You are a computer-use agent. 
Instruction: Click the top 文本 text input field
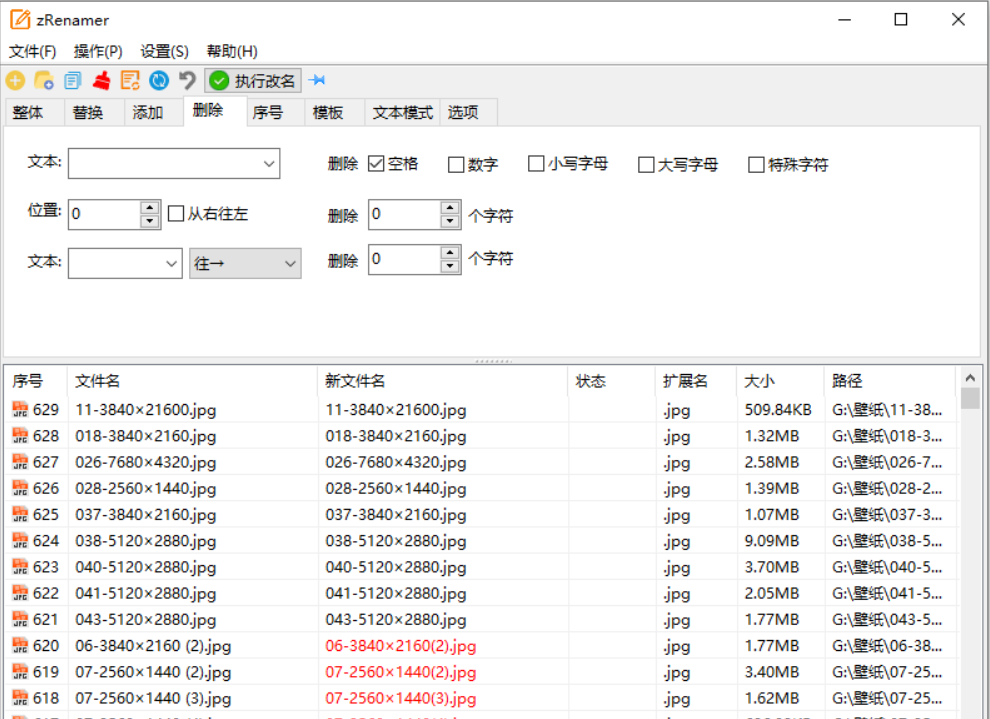coord(164,164)
